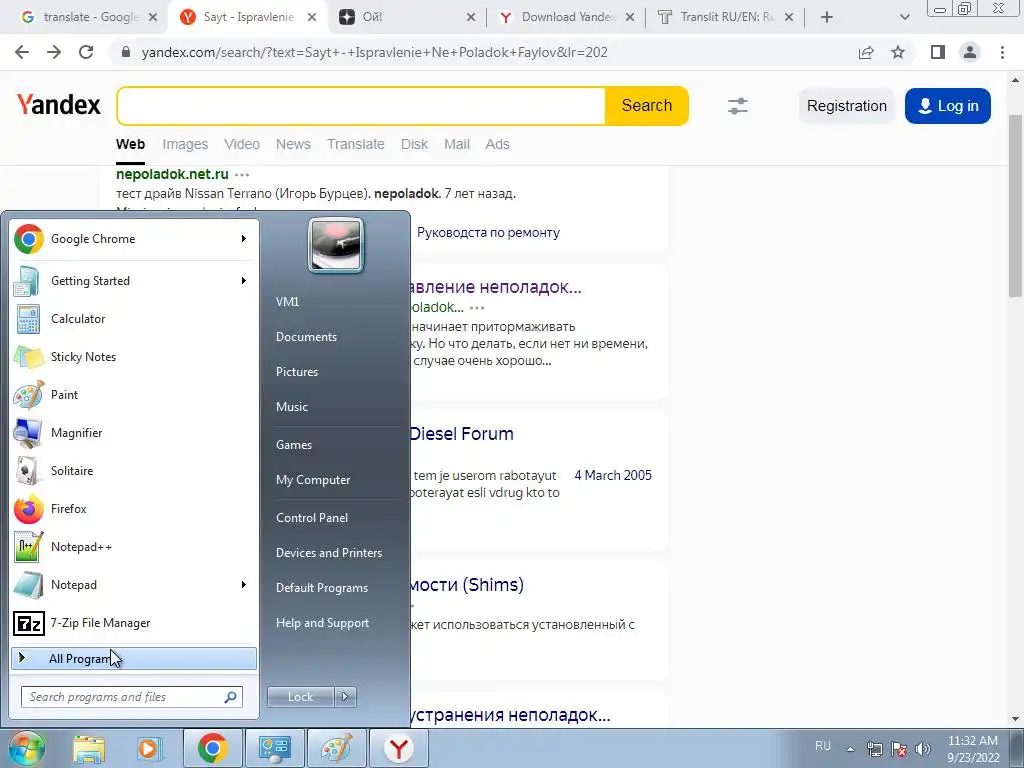Open Yandex browser taskbar button
The image size is (1024, 768).
pos(398,748)
